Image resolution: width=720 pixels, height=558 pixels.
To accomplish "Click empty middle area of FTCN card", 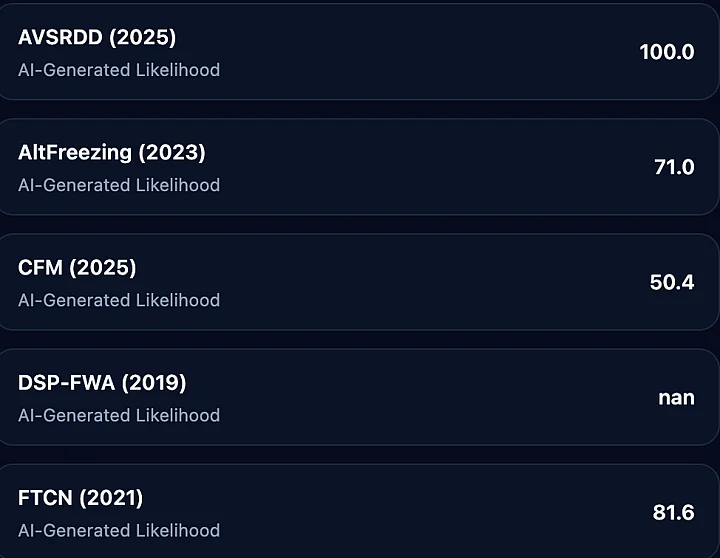I will coord(420,513).
